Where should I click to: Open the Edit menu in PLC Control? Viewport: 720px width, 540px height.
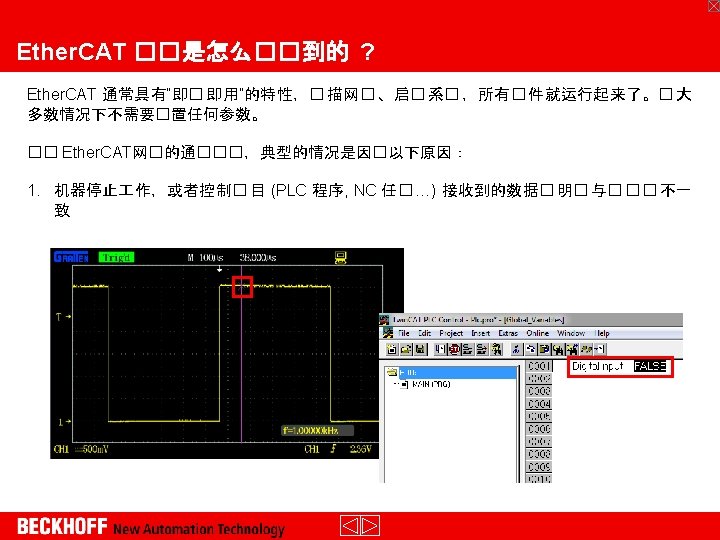click(x=424, y=333)
